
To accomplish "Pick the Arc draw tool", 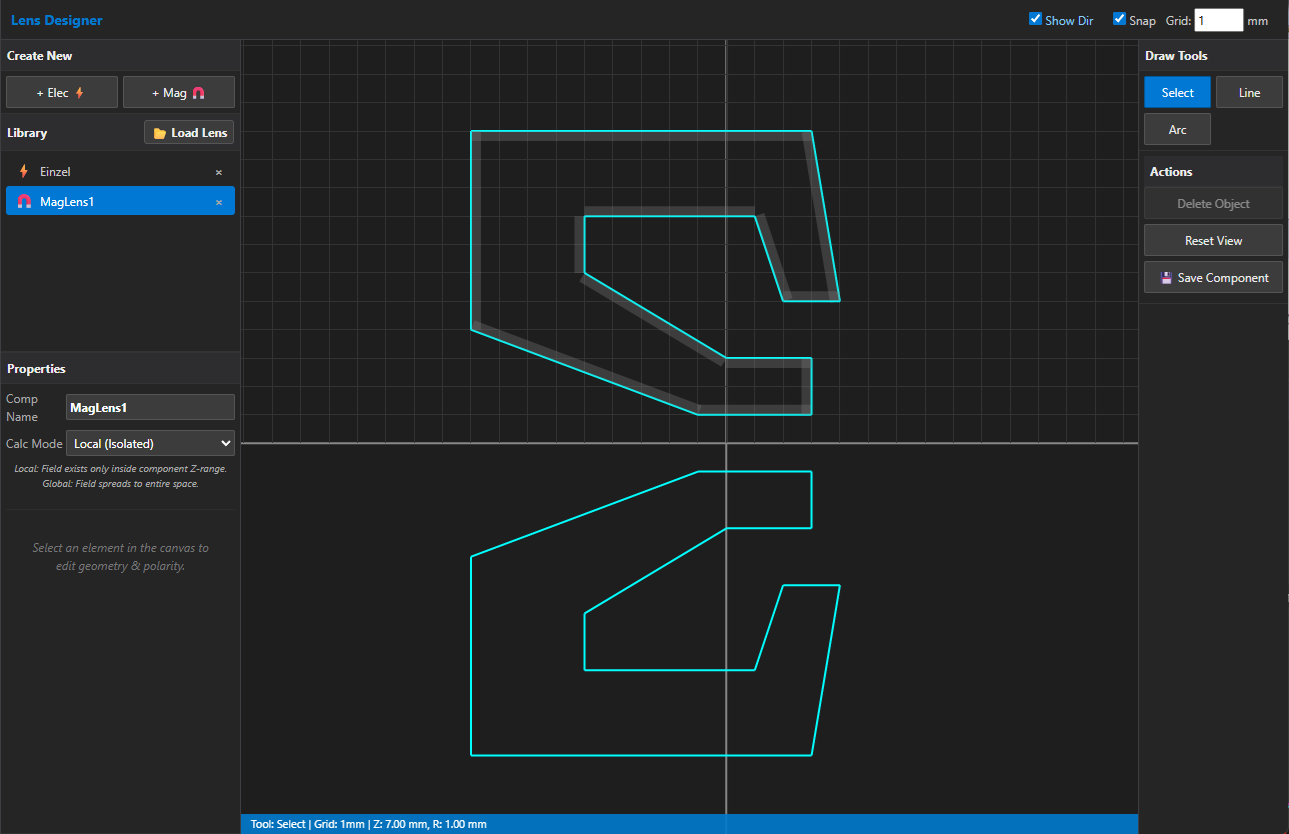I will tap(1177, 130).
